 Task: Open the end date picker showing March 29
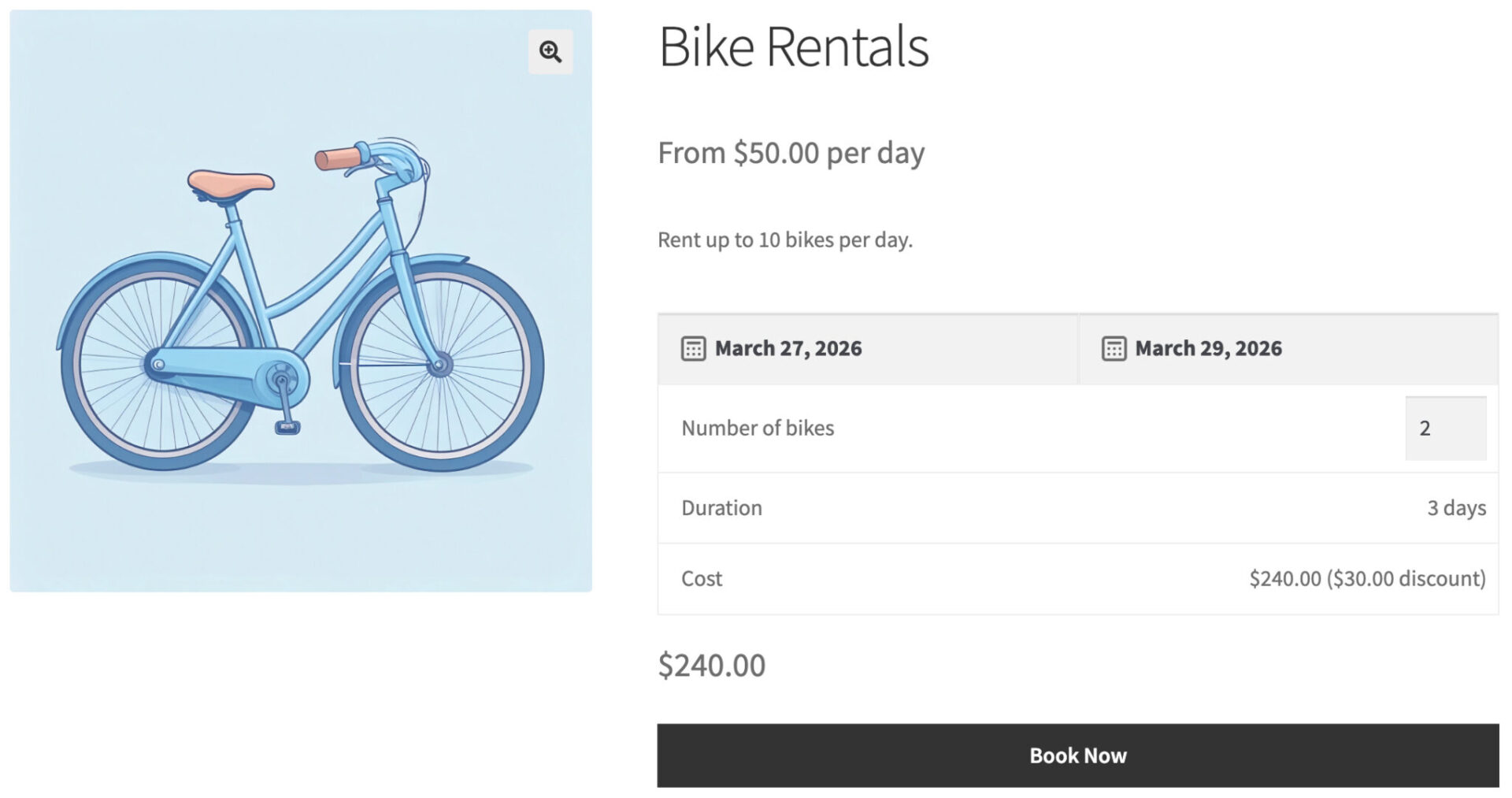tap(1207, 347)
